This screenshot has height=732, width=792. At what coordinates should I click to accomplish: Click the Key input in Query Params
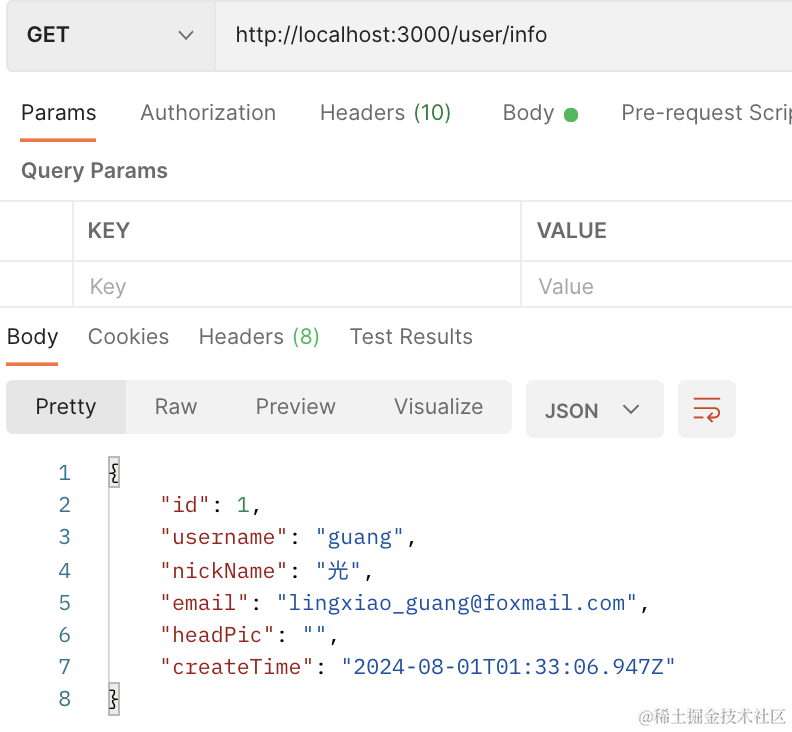[296, 287]
